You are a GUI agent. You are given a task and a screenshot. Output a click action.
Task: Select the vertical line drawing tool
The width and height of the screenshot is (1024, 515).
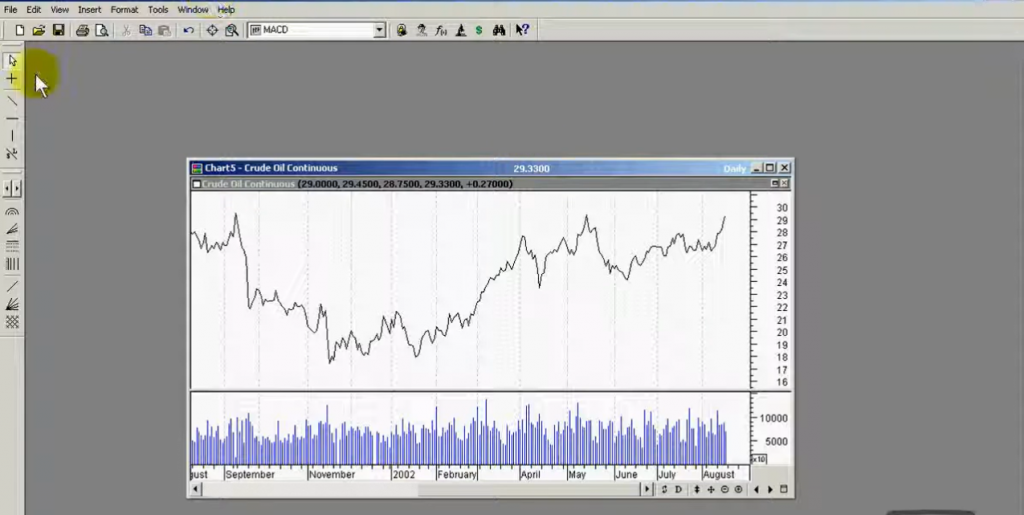point(12,136)
